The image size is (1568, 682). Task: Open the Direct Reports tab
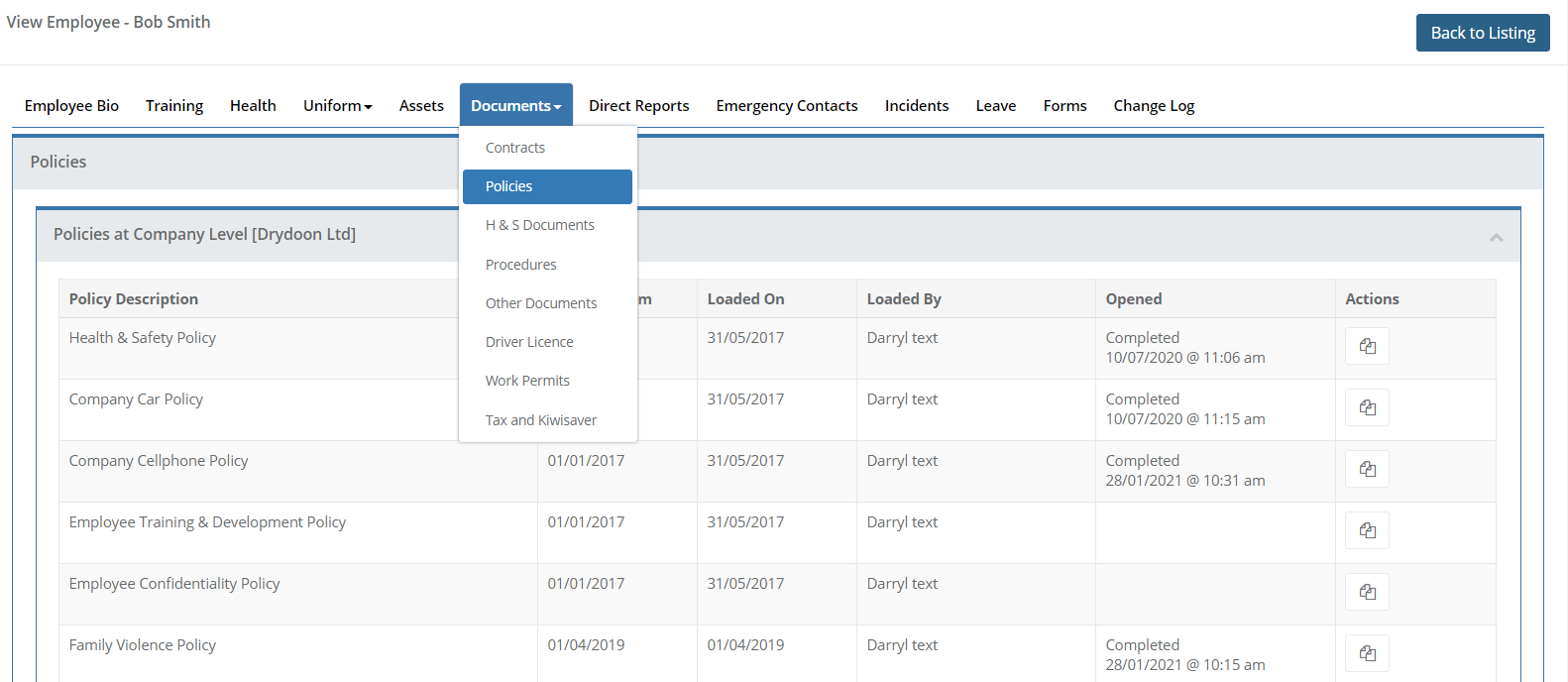tap(639, 106)
